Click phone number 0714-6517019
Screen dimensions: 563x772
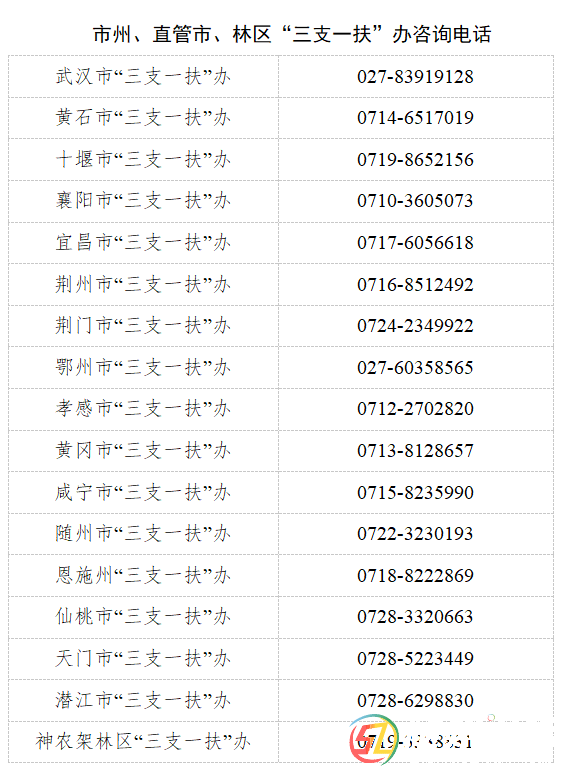point(415,118)
